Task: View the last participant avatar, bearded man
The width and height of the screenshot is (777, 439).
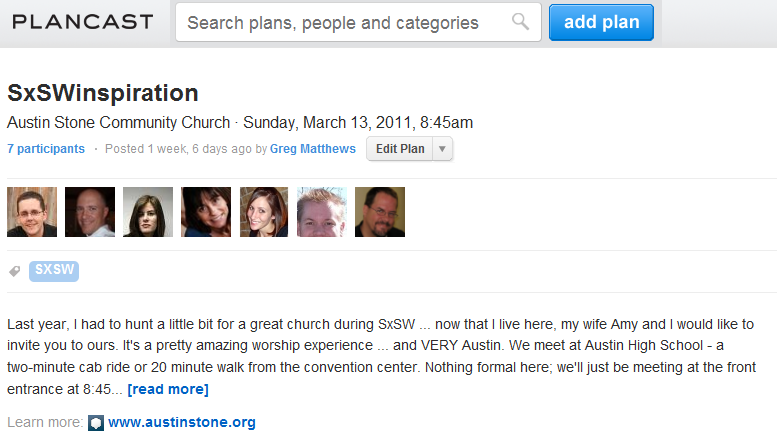Action: [x=380, y=212]
